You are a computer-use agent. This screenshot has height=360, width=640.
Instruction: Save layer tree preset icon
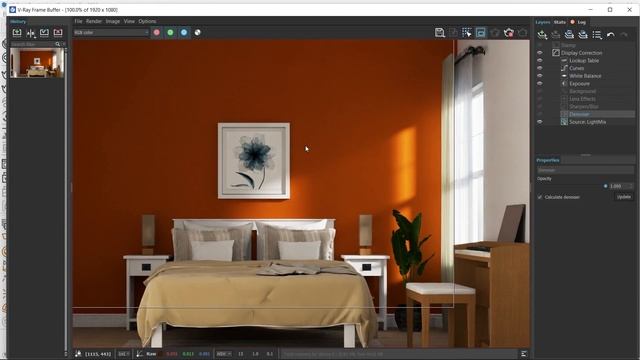tap(569, 35)
